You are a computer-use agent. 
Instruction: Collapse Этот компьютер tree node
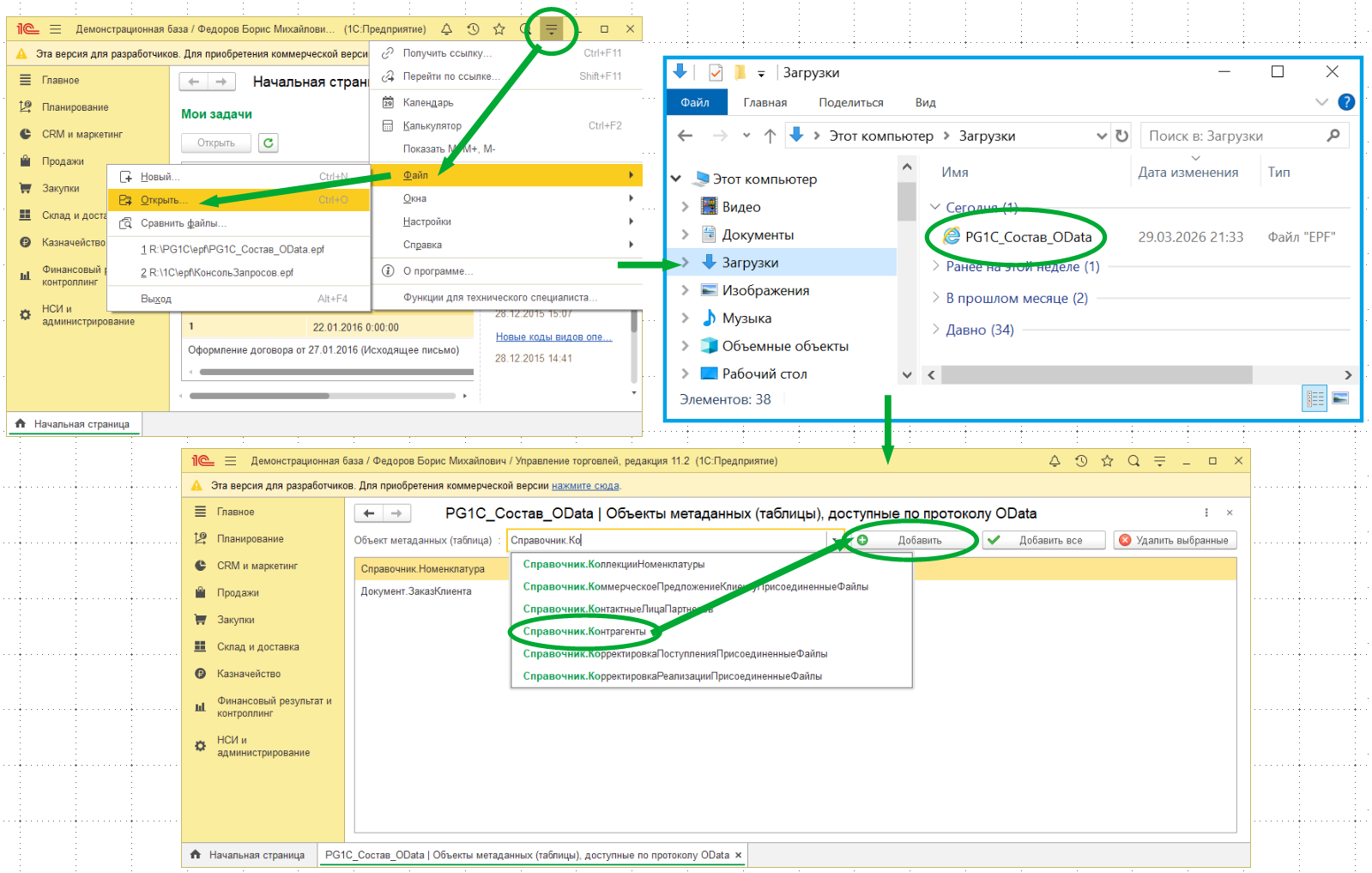tap(676, 179)
